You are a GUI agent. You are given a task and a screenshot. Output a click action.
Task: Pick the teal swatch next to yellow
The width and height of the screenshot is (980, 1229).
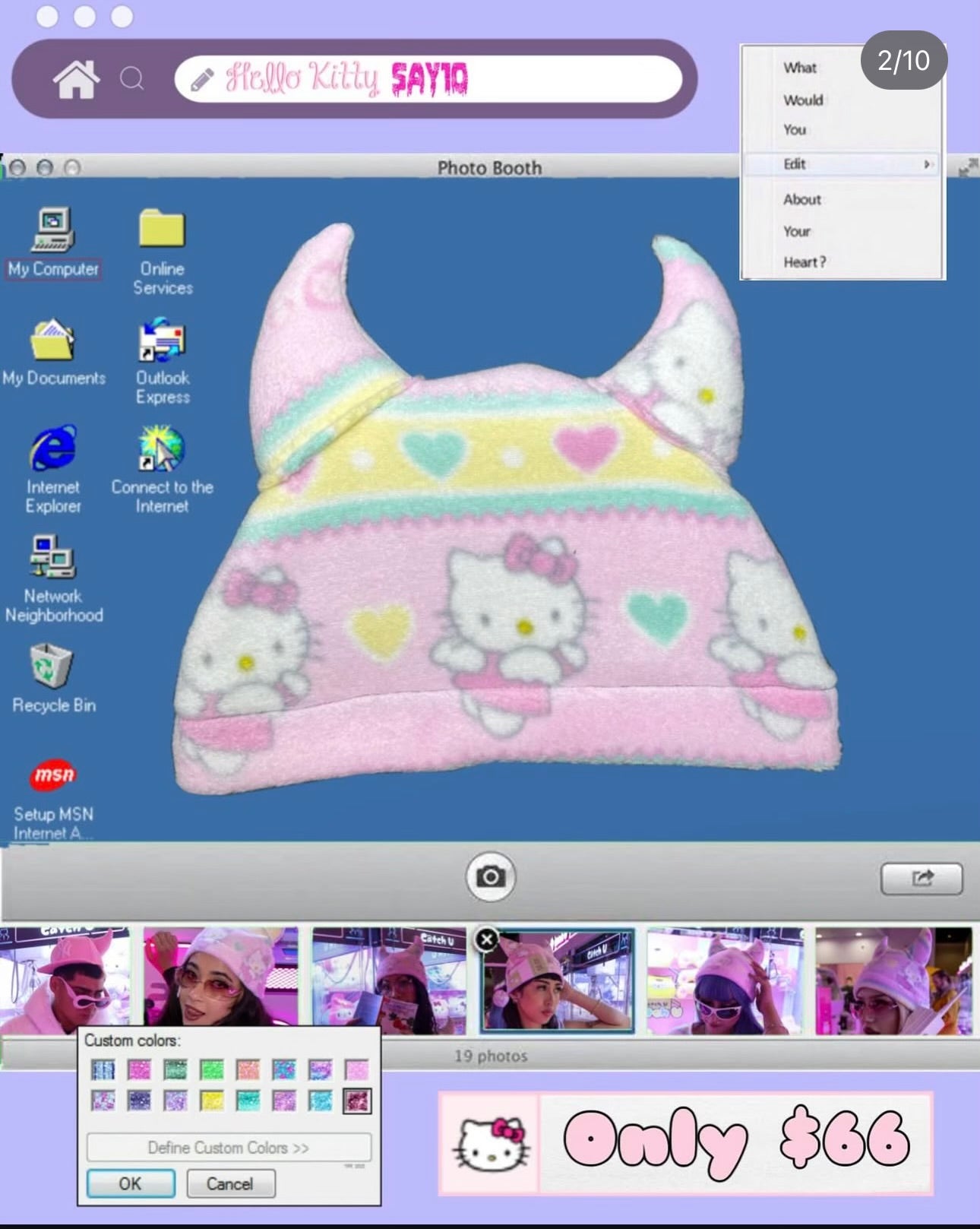[248, 1100]
